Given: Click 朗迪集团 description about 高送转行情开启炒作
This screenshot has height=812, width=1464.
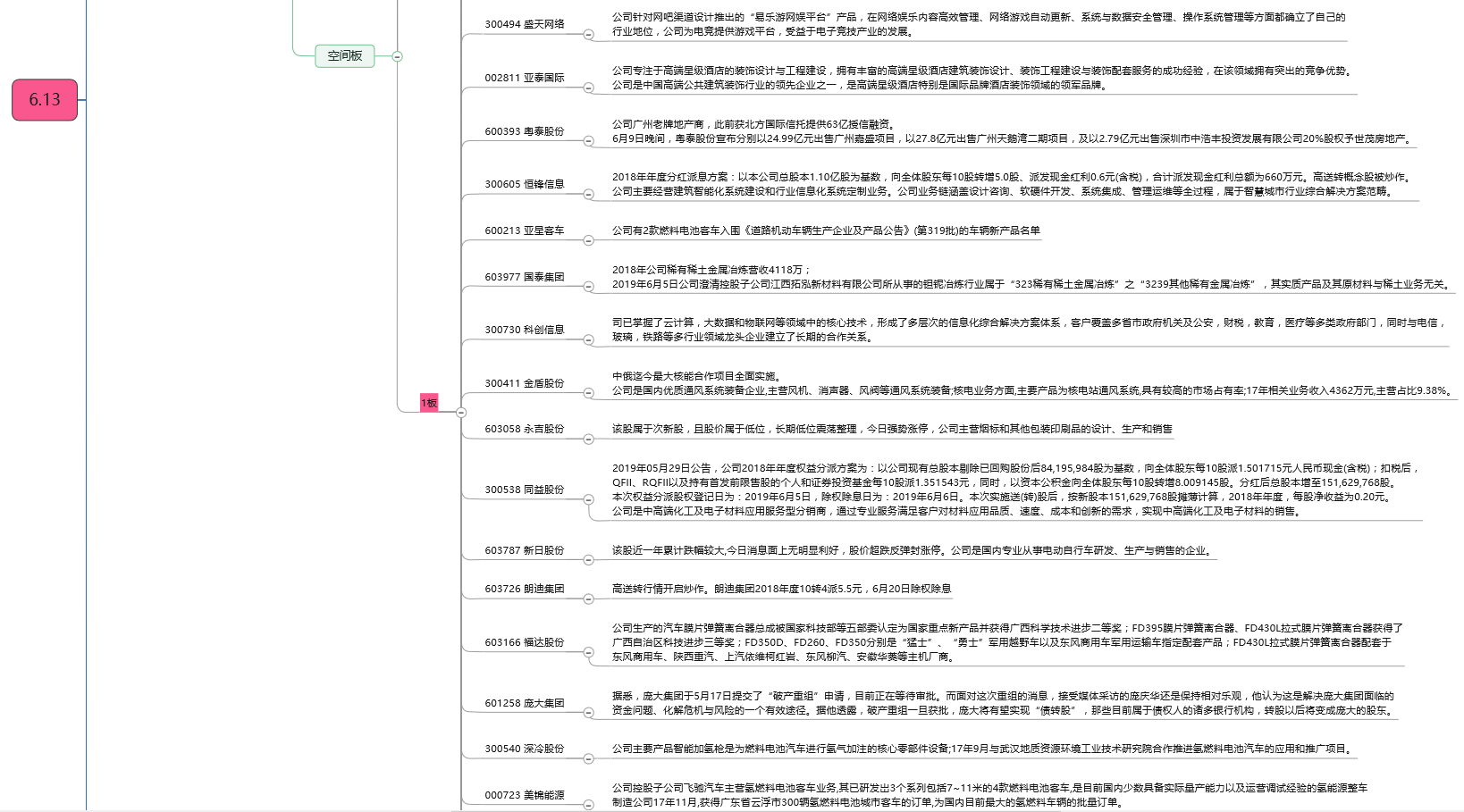Looking at the screenshot, I should pyautogui.click(x=781, y=589).
